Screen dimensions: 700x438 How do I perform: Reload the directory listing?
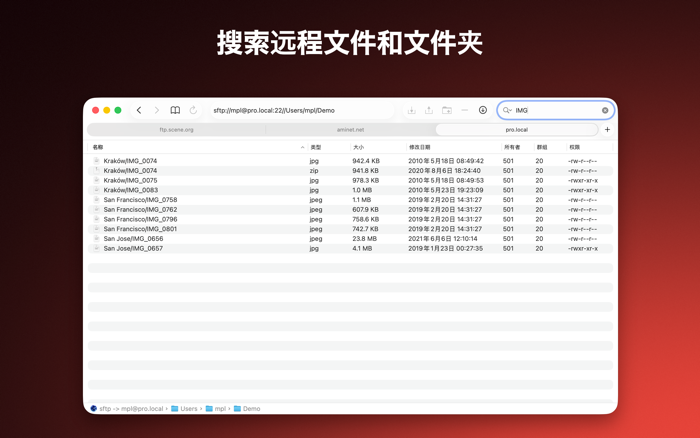click(193, 110)
